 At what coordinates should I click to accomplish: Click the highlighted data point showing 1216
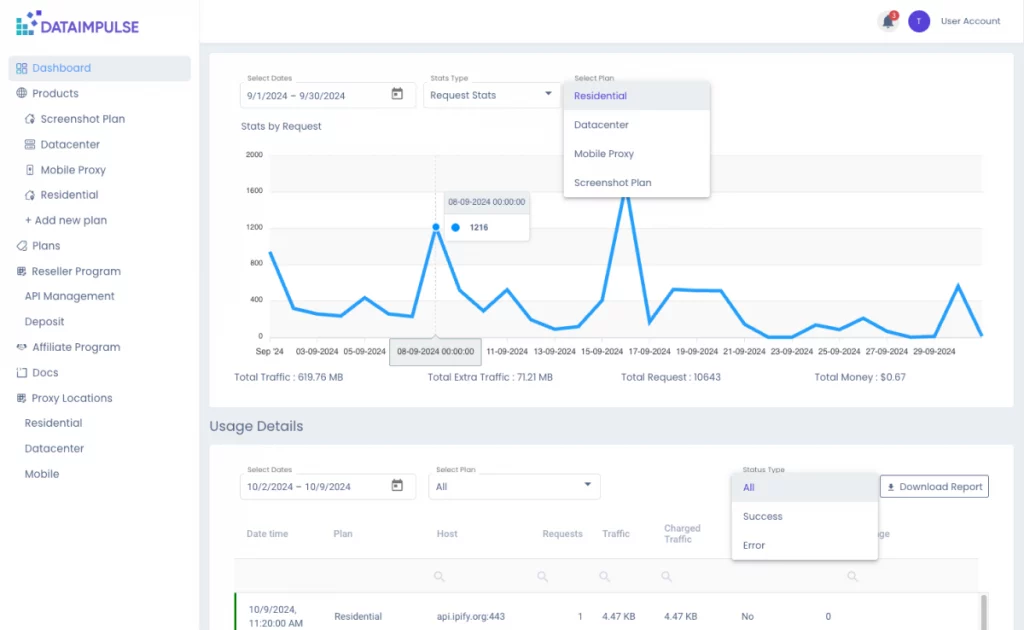click(x=436, y=227)
